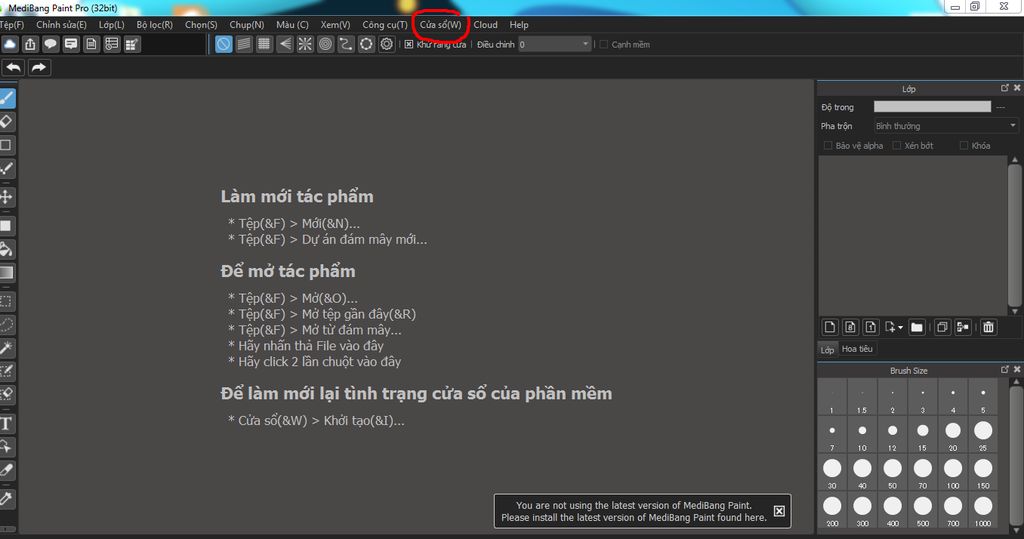Open the Tệp(F) menu
1024x539 pixels.
click(12, 25)
